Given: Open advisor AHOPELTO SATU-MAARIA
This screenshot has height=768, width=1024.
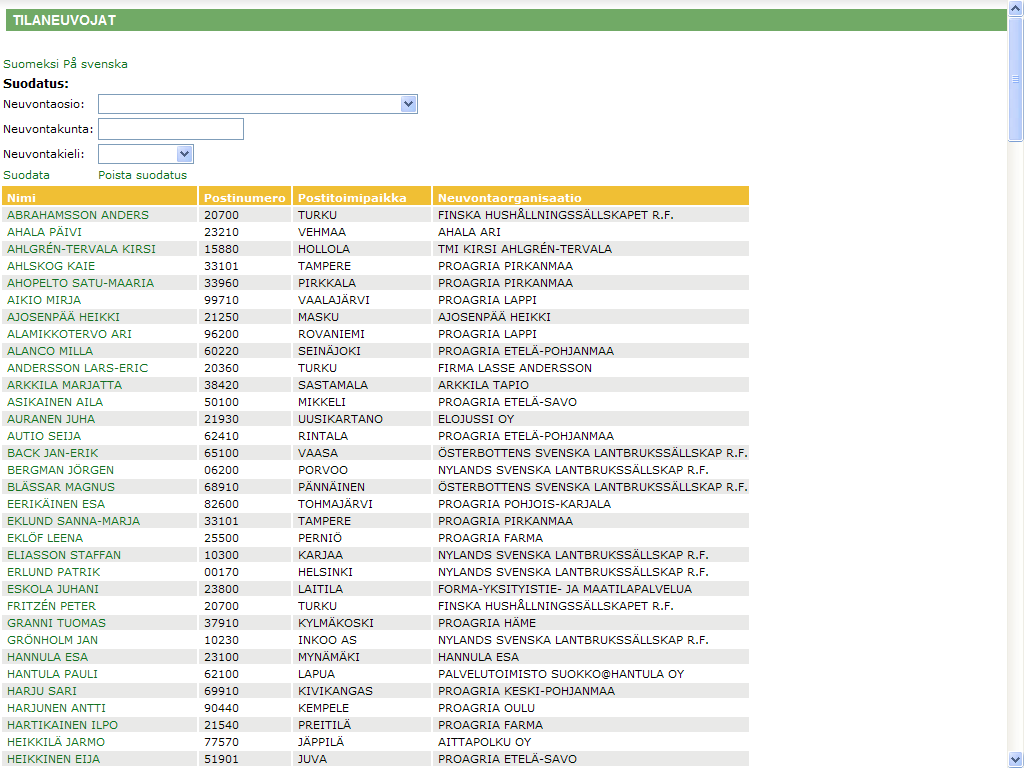Looking at the screenshot, I should pos(80,283).
